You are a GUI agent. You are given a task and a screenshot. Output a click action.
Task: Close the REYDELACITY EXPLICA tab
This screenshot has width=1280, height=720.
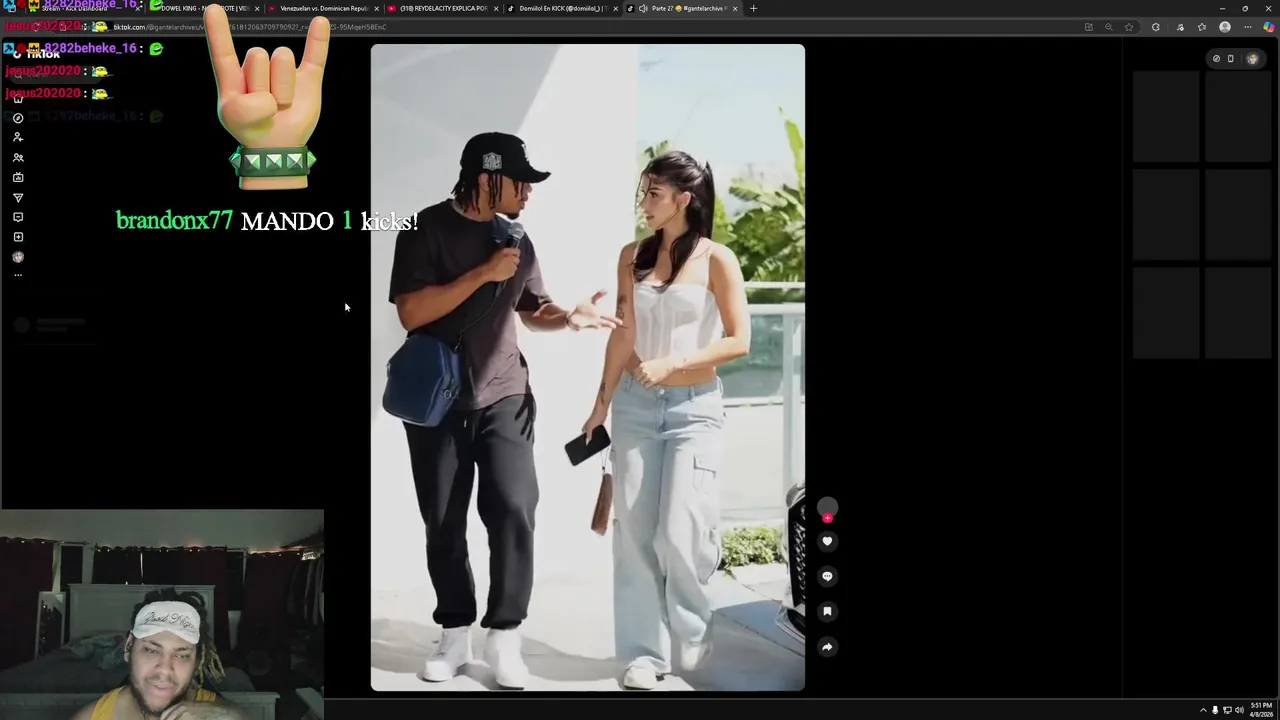coord(496,8)
